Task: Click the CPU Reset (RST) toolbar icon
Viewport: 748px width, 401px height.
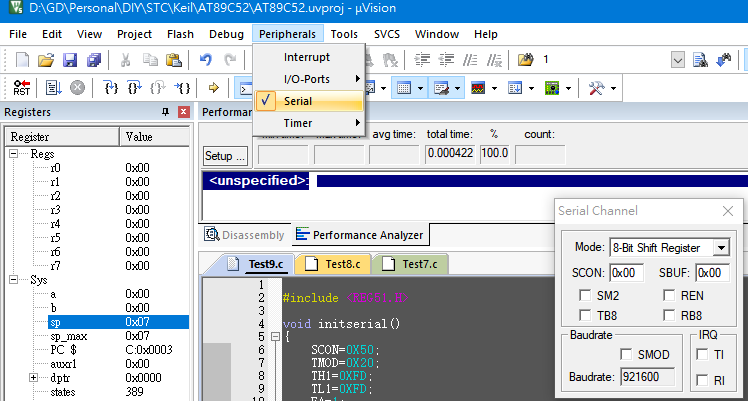Action: pyautogui.click(x=21, y=88)
